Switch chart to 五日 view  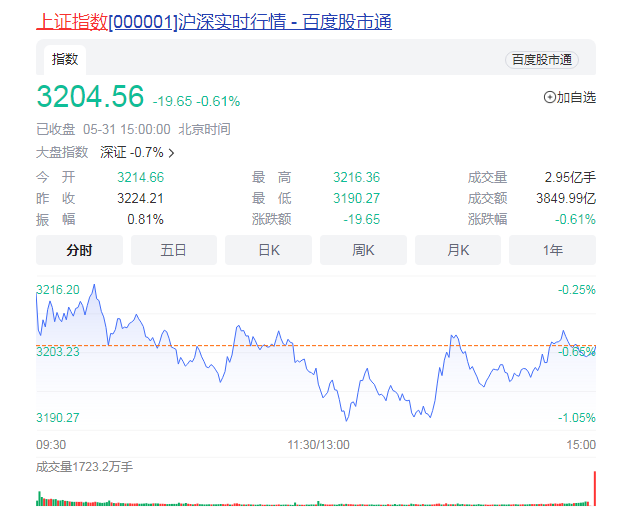coord(174,250)
